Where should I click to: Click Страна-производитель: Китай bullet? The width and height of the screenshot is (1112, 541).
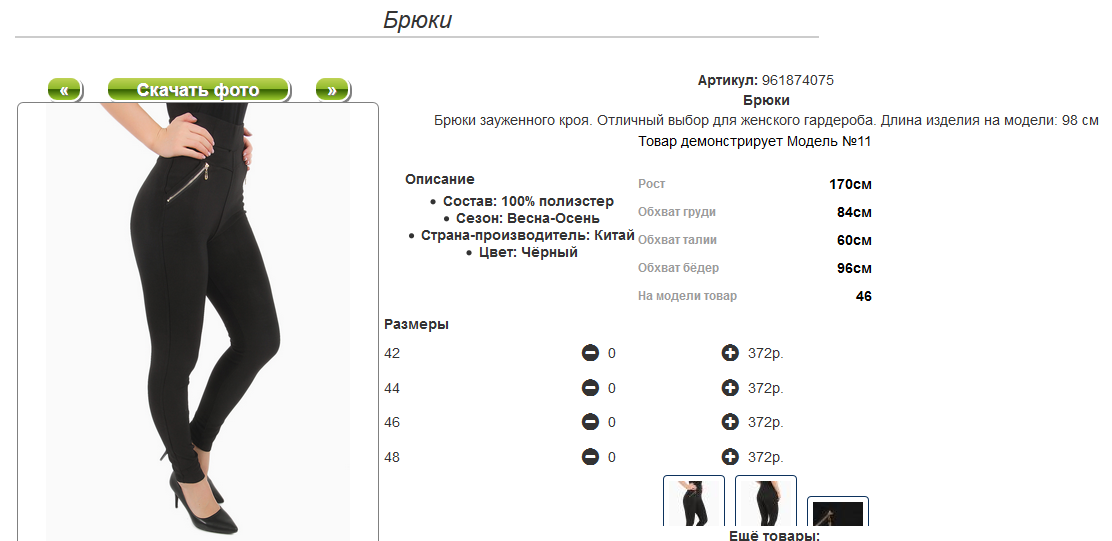[528, 235]
